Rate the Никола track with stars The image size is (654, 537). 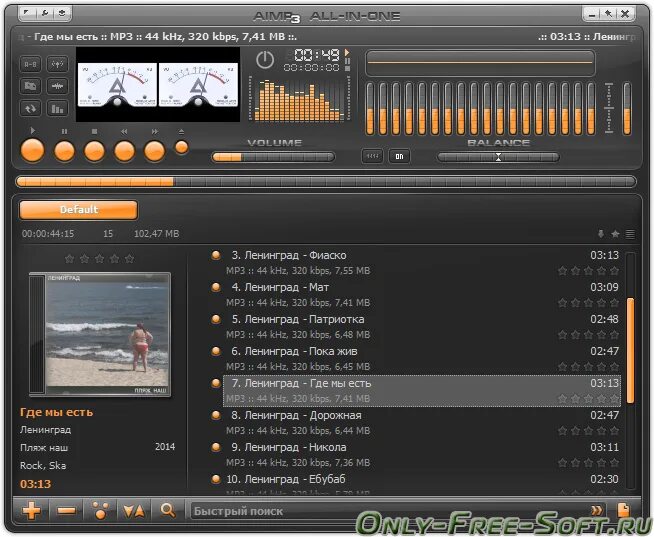point(588,463)
